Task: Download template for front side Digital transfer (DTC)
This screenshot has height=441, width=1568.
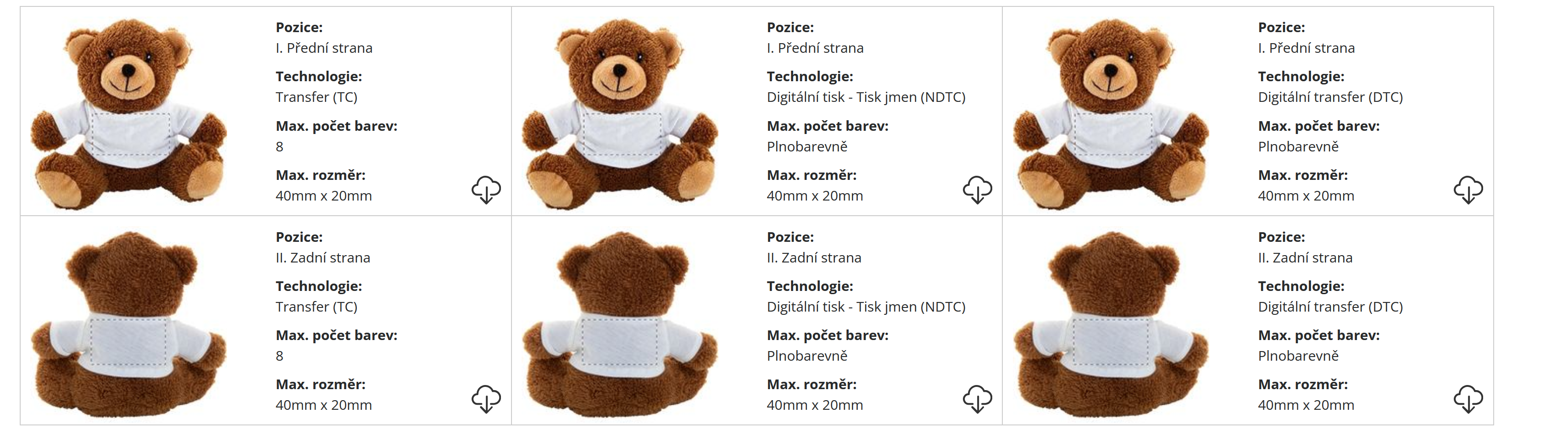Action: [1468, 190]
